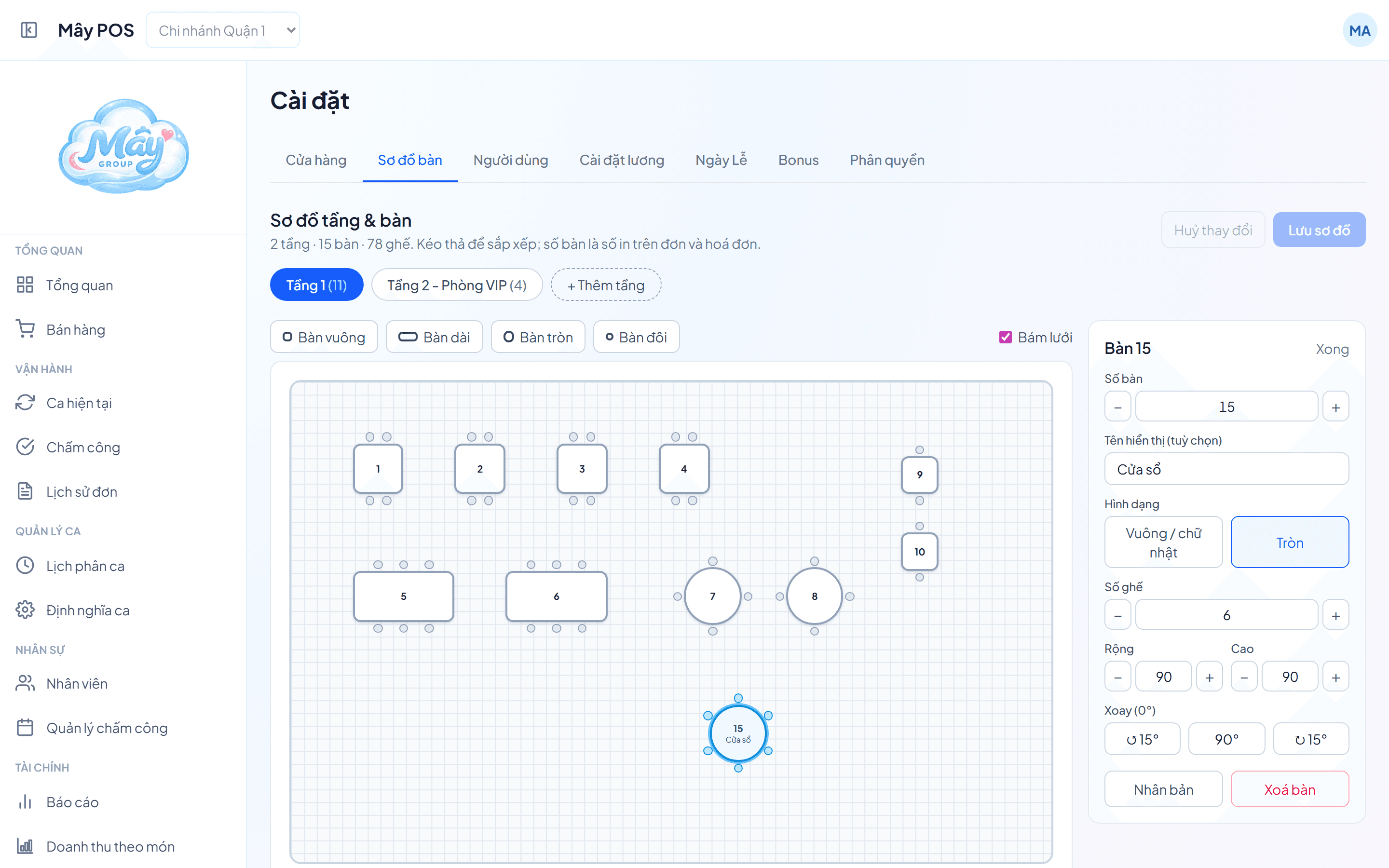Image resolution: width=1389 pixels, height=868 pixels.
Task: Increase Rộng width with plus button
Action: tap(1210, 677)
